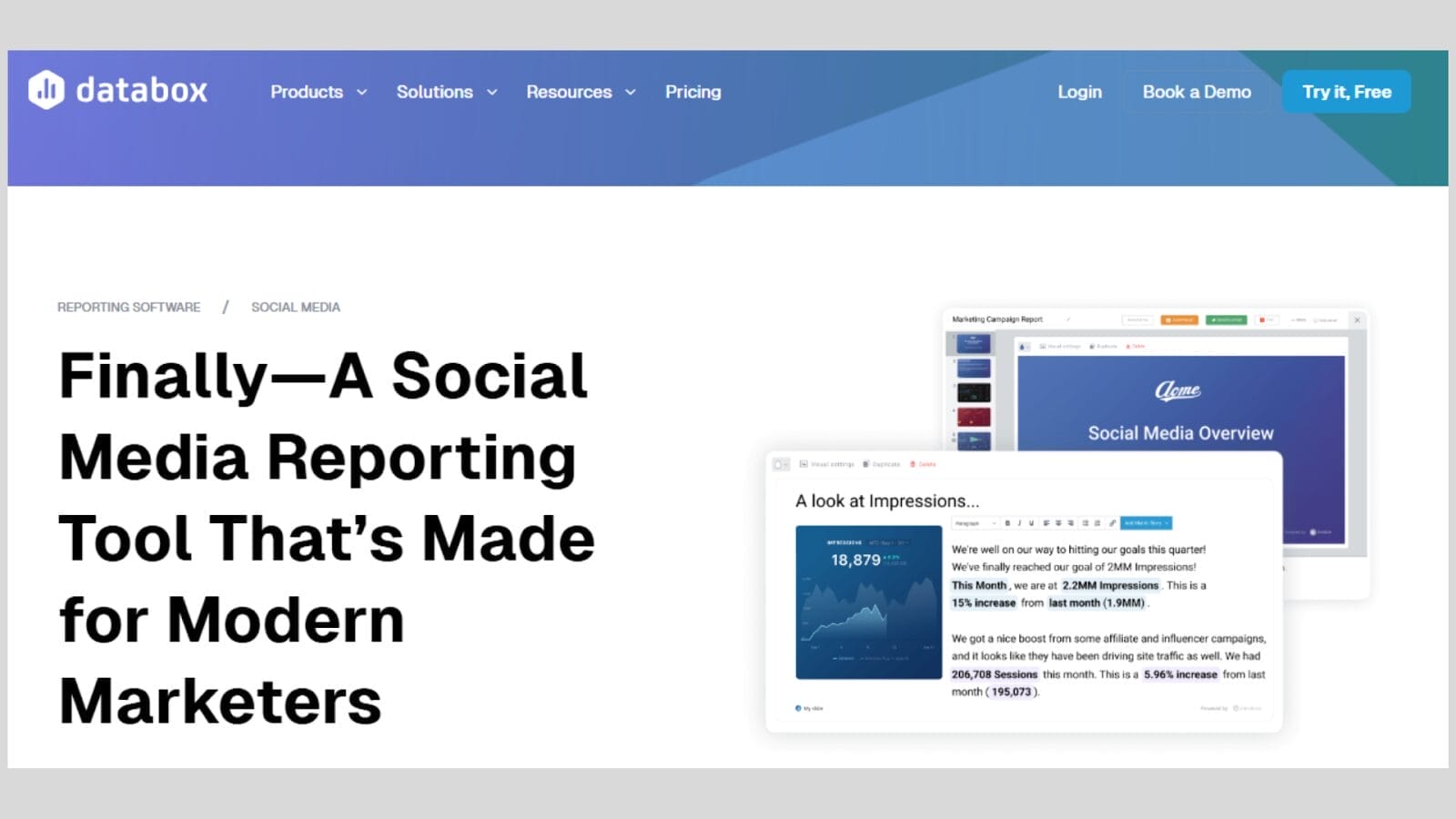
Task: Select the underline formatting icon
Action: pyautogui.click(x=1030, y=523)
